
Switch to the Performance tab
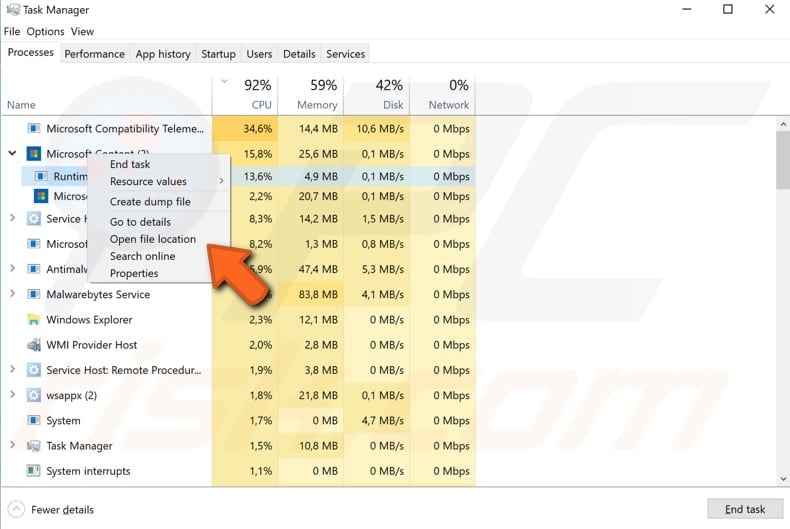coord(94,54)
